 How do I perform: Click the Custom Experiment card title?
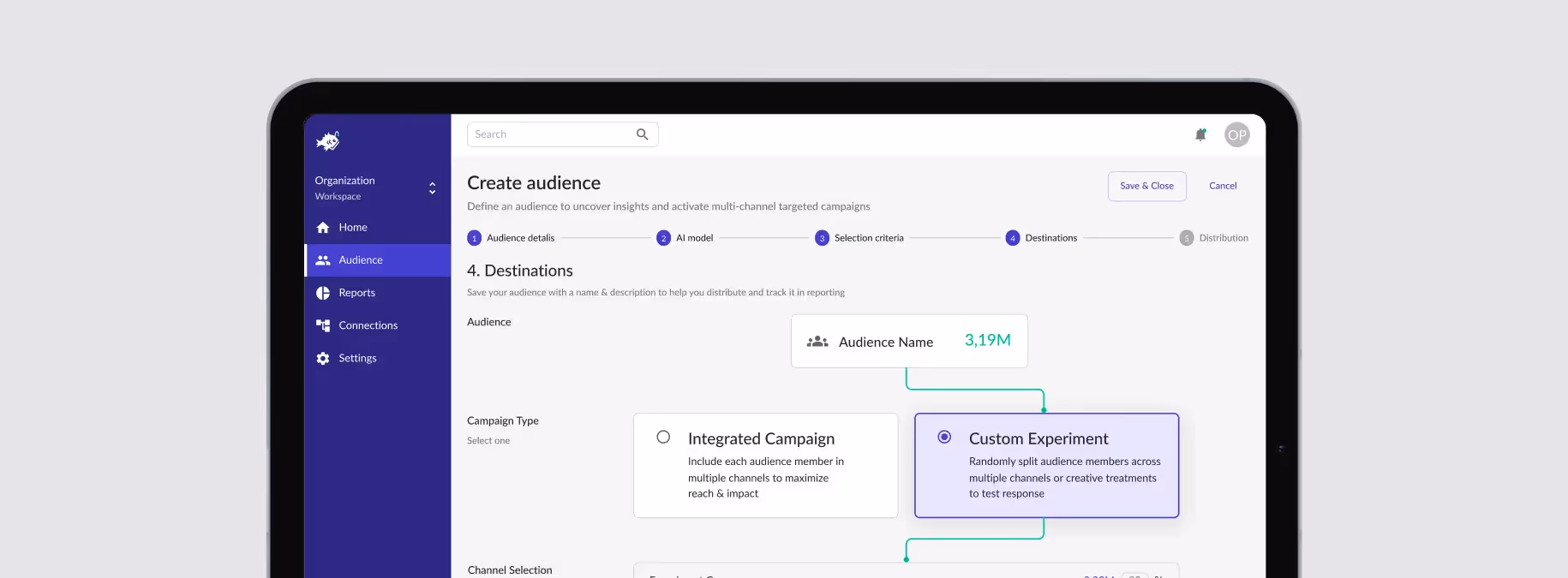click(1038, 438)
